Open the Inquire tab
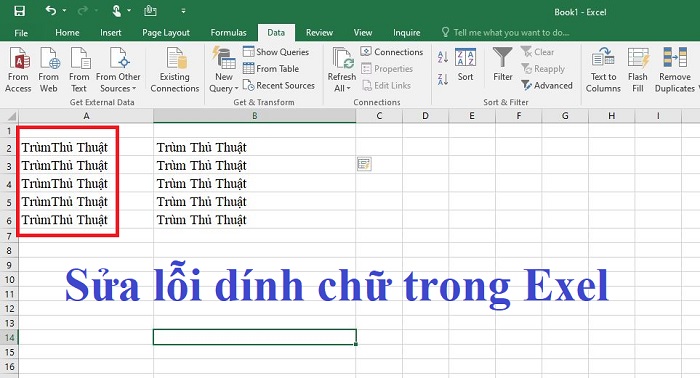This screenshot has height=378, width=700. pyautogui.click(x=406, y=33)
